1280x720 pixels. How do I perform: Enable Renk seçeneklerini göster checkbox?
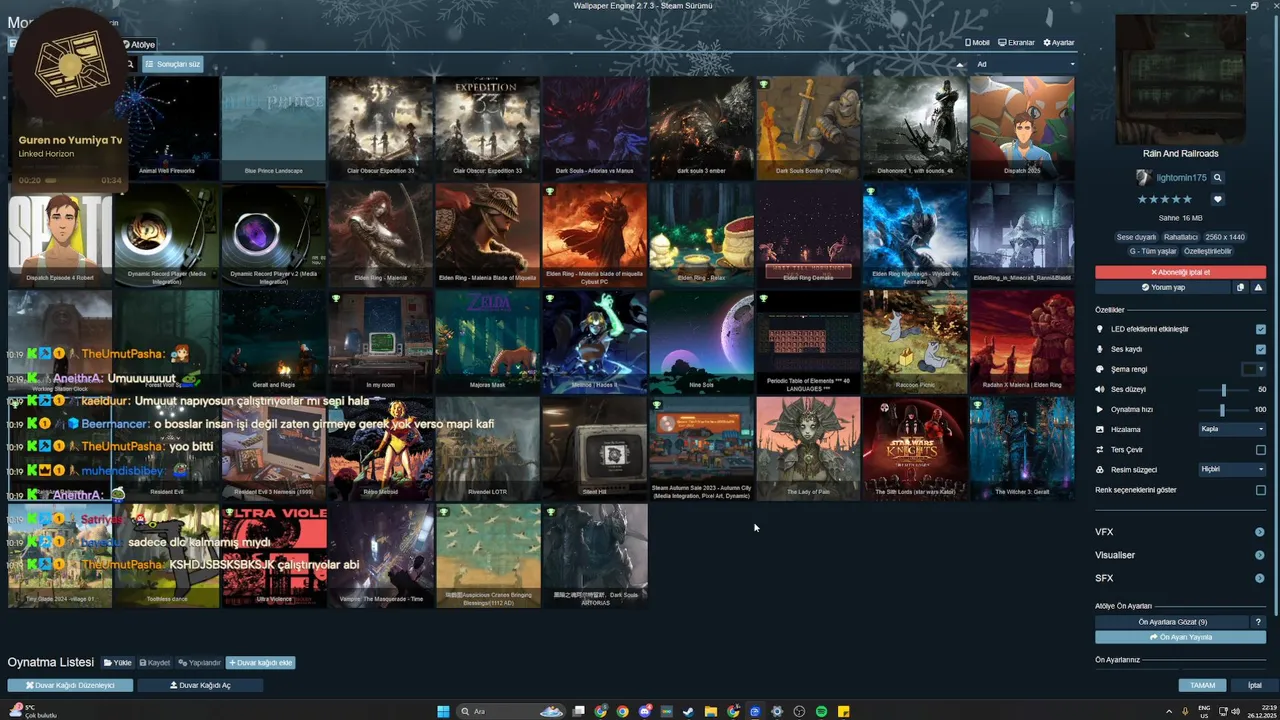[1260, 490]
